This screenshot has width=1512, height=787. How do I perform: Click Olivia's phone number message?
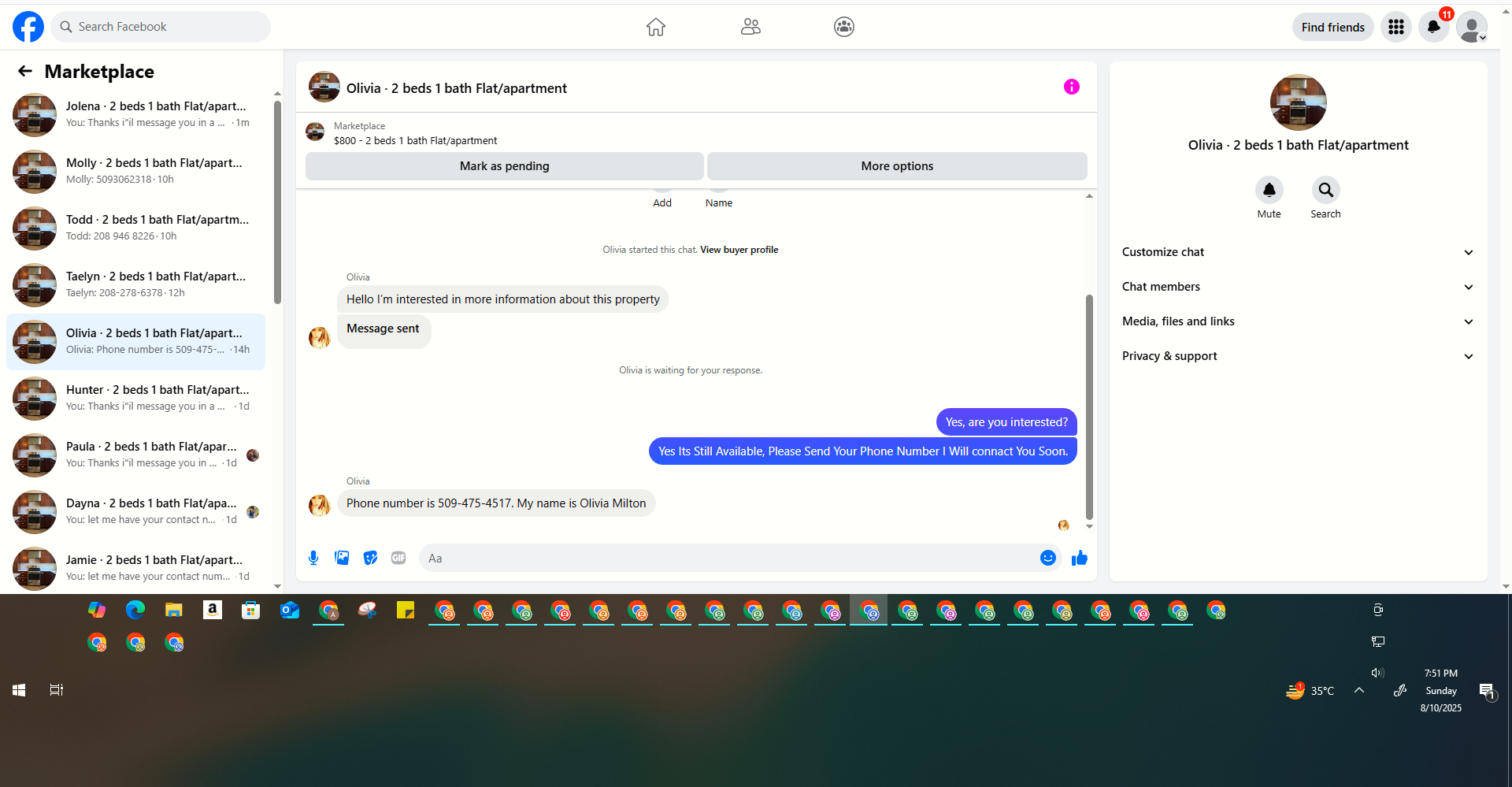[496, 503]
